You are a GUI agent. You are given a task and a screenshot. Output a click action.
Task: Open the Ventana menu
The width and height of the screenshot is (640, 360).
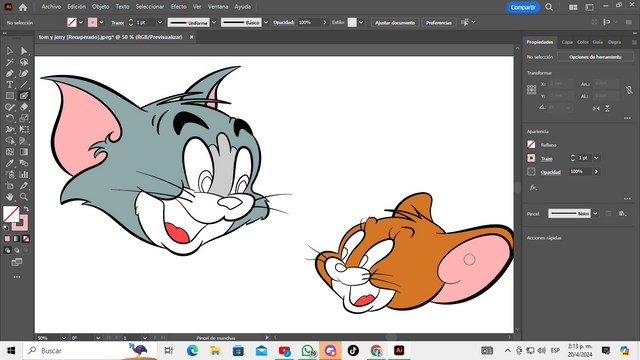pos(218,7)
